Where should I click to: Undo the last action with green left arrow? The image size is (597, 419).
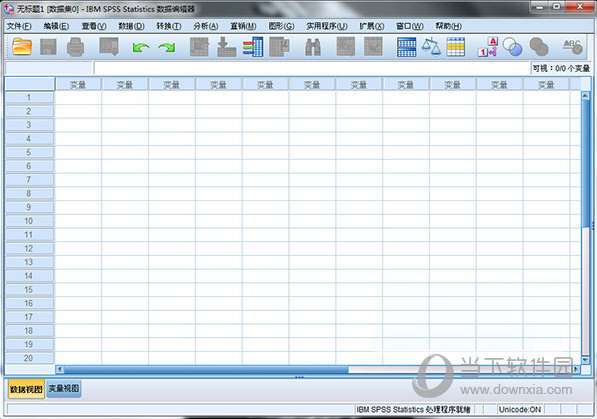(x=141, y=48)
